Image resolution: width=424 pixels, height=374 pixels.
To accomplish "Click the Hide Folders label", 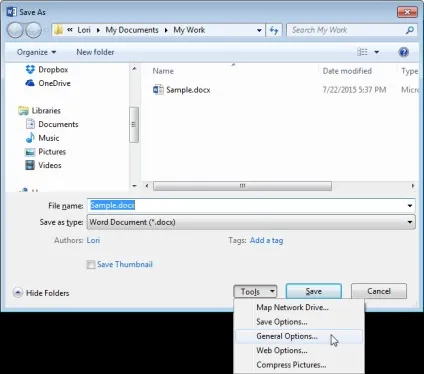I will tap(48, 293).
